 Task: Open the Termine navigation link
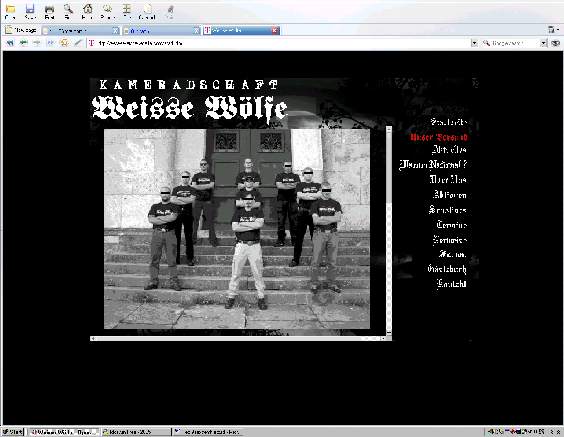point(451,225)
